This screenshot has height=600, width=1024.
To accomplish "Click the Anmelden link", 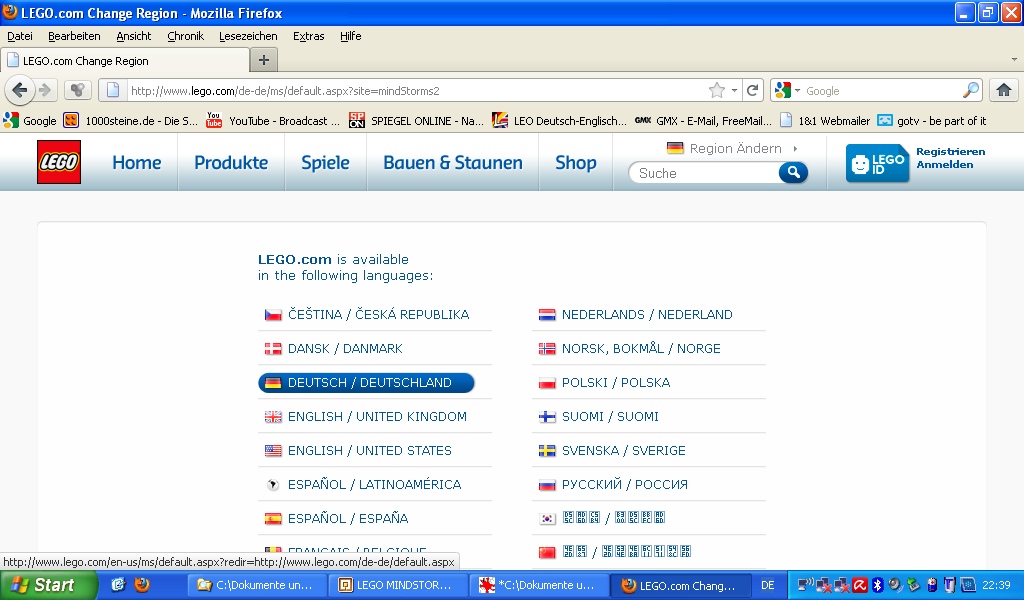I will pos(944,165).
